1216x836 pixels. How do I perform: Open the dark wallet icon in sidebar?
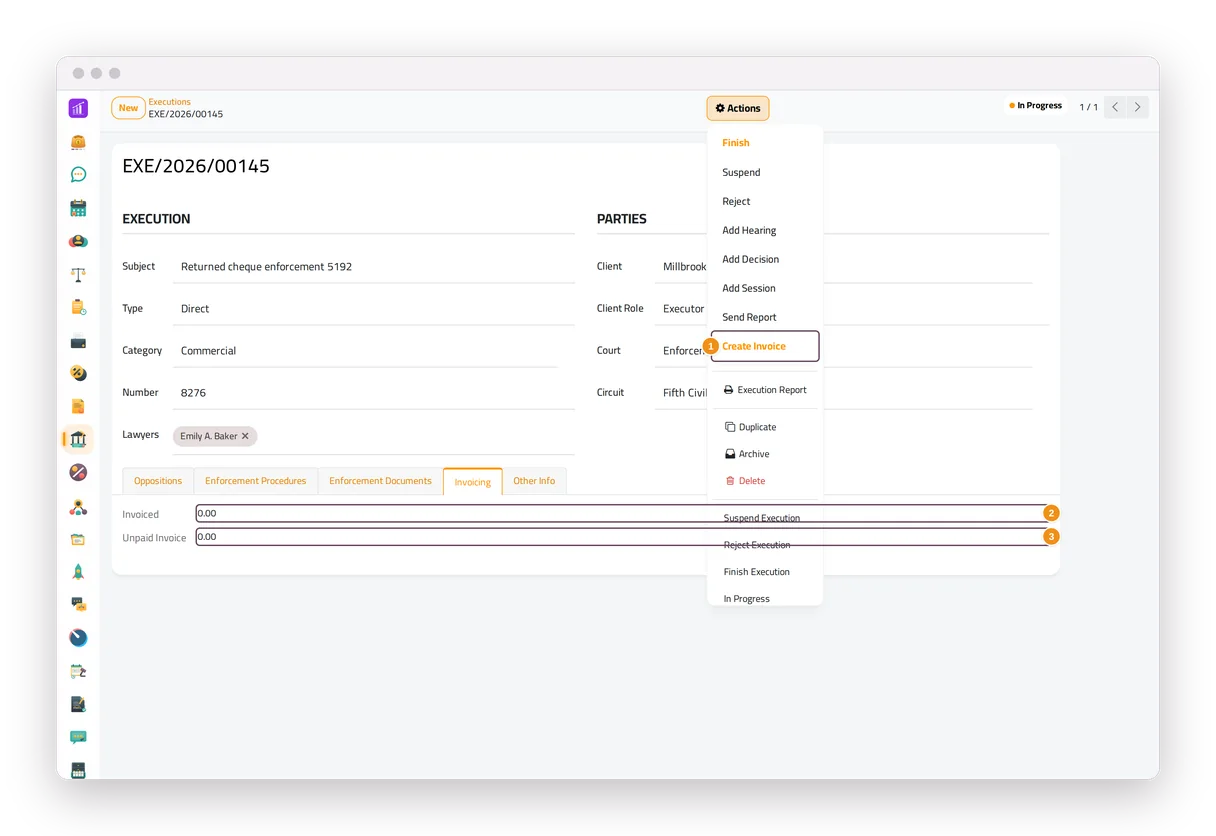(78, 341)
